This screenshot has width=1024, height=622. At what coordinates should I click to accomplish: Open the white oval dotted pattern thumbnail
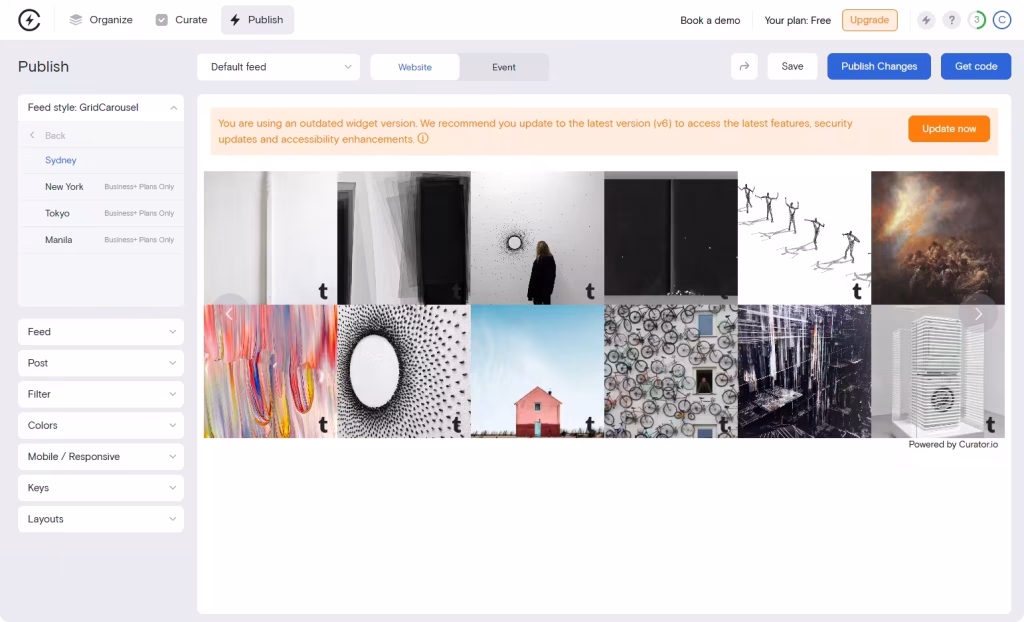pos(404,371)
